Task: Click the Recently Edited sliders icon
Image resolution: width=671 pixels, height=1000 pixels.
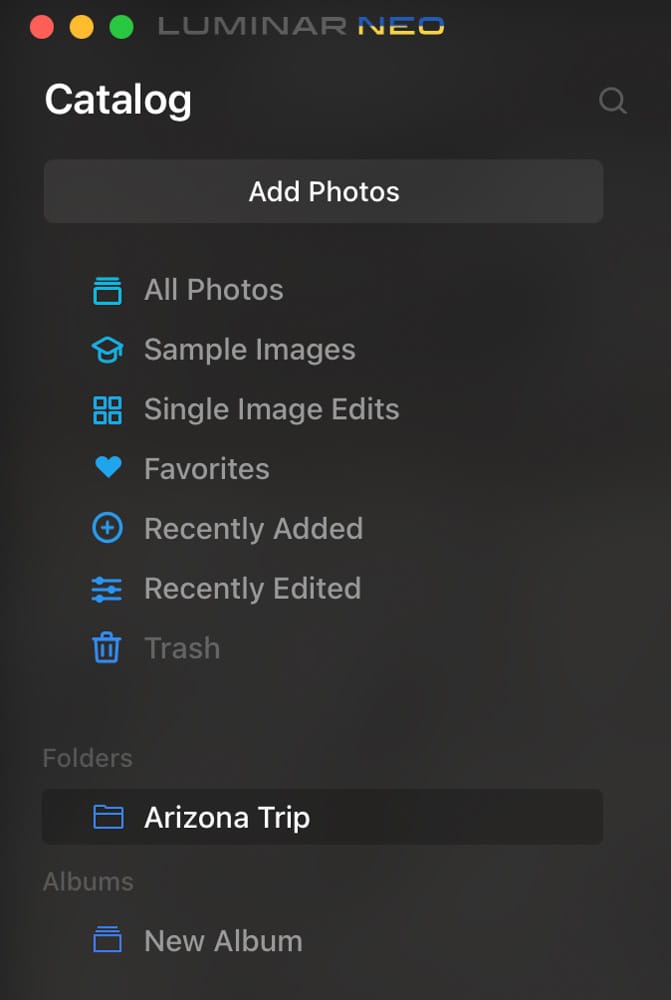Action: pos(107,589)
